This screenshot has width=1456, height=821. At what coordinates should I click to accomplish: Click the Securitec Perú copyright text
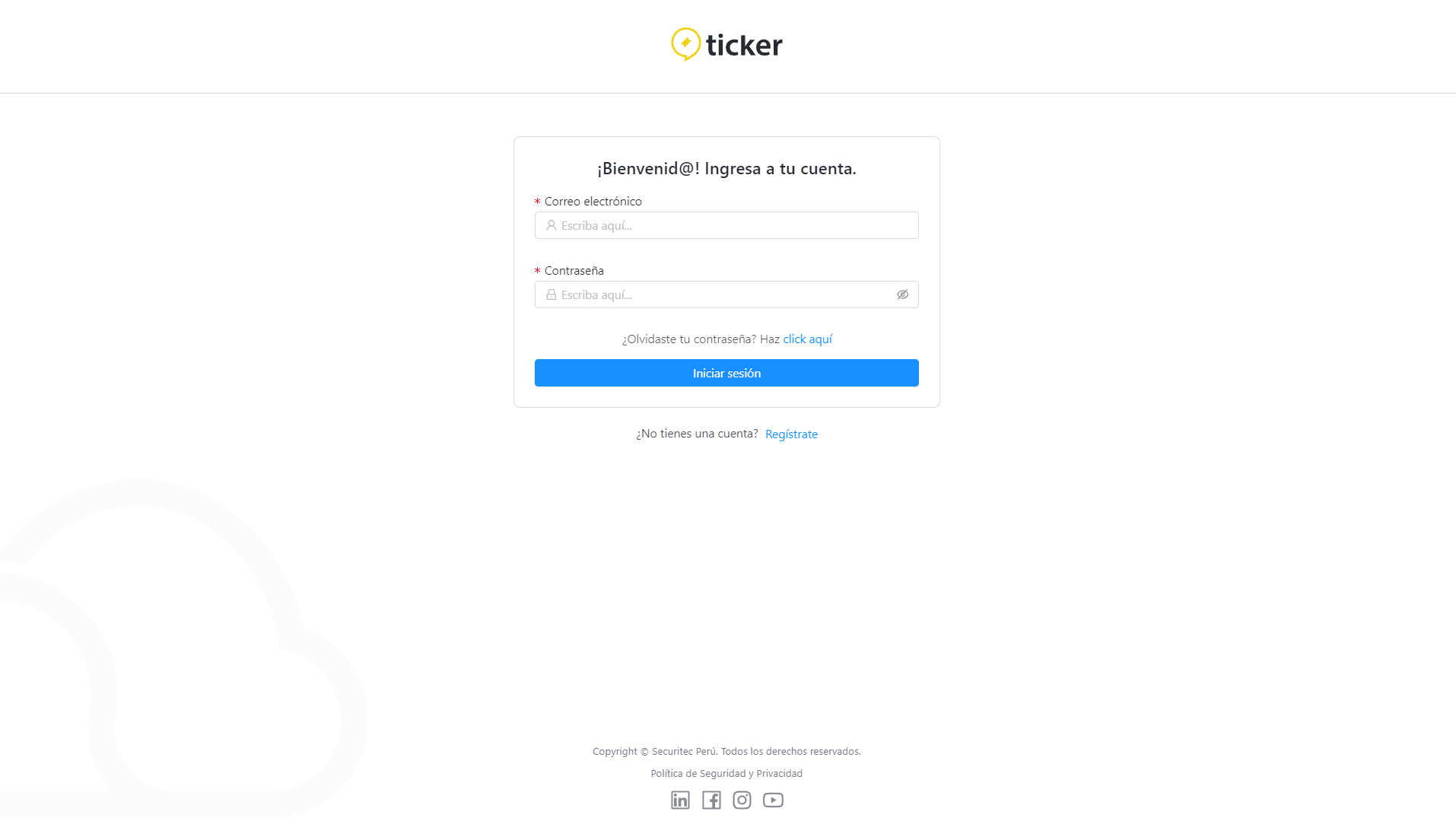(x=726, y=751)
